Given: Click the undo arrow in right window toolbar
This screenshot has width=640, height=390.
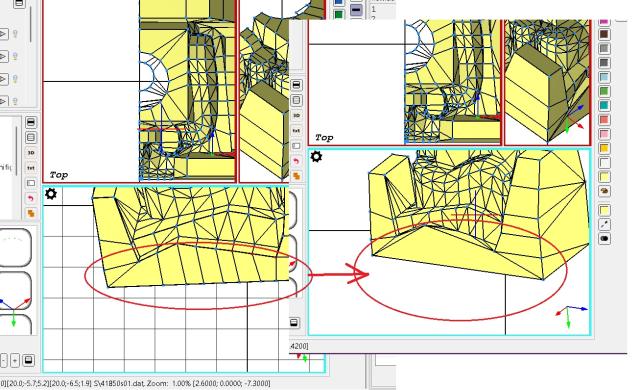Looking at the screenshot, I should pyautogui.click(x=296, y=161).
